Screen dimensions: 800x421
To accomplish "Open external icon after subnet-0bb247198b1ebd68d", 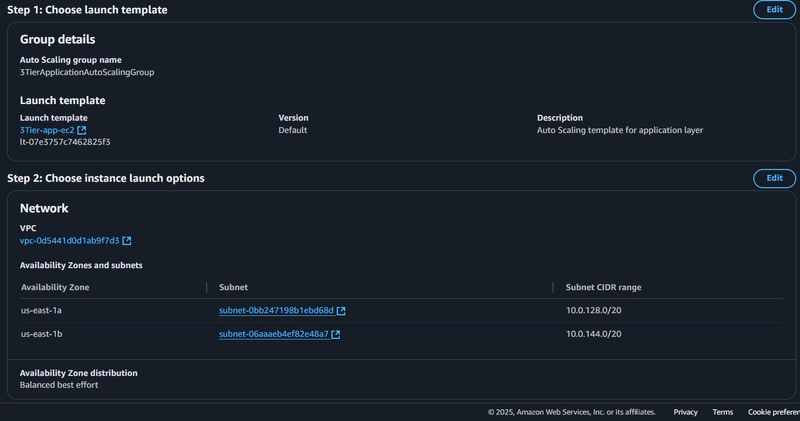I will pos(341,310).
